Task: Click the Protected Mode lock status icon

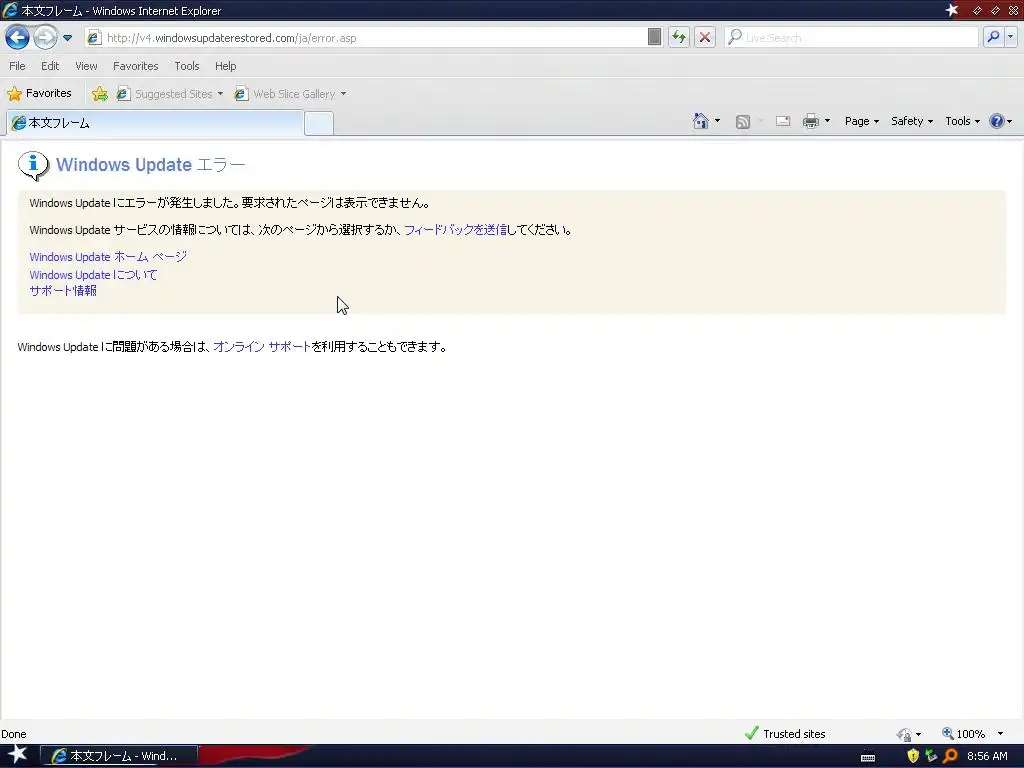Action: (904, 734)
